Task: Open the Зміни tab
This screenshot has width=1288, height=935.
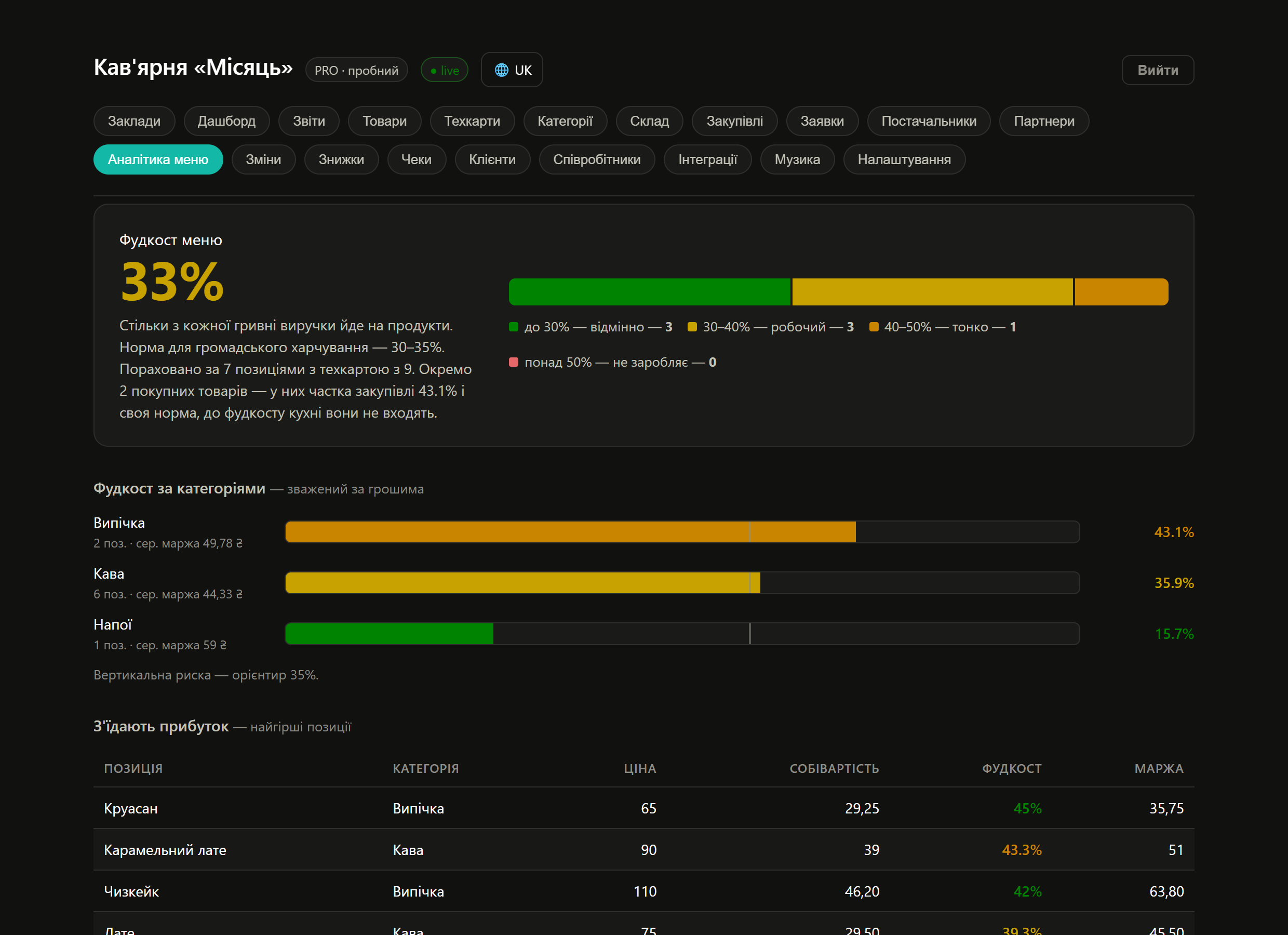Action: (x=263, y=159)
